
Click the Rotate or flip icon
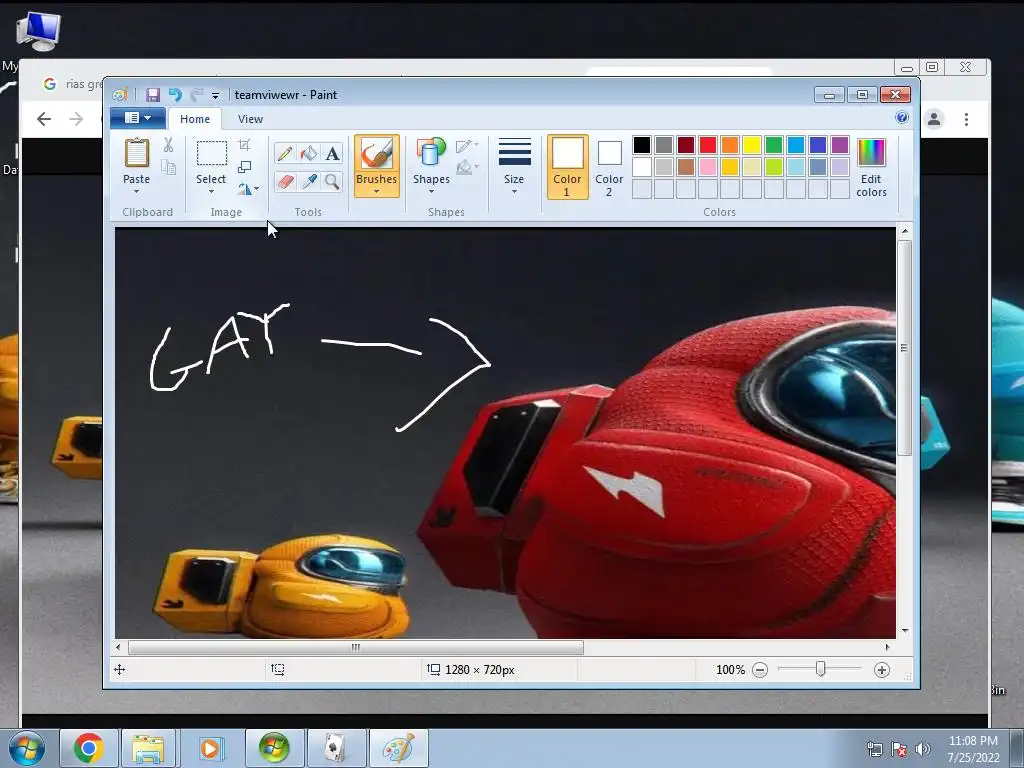coord(244,189)
